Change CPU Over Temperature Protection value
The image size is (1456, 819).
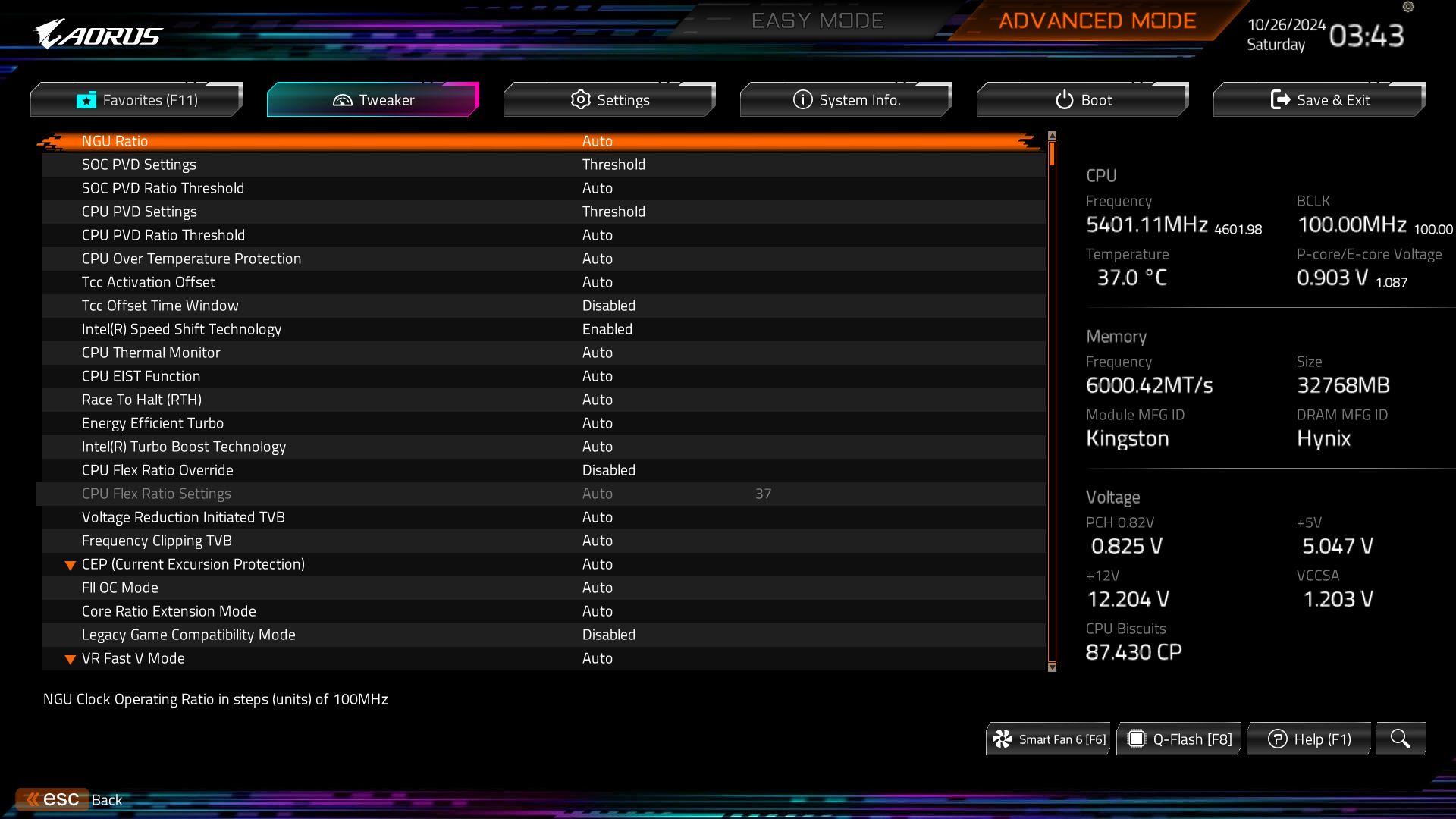[x=598, y=259]
